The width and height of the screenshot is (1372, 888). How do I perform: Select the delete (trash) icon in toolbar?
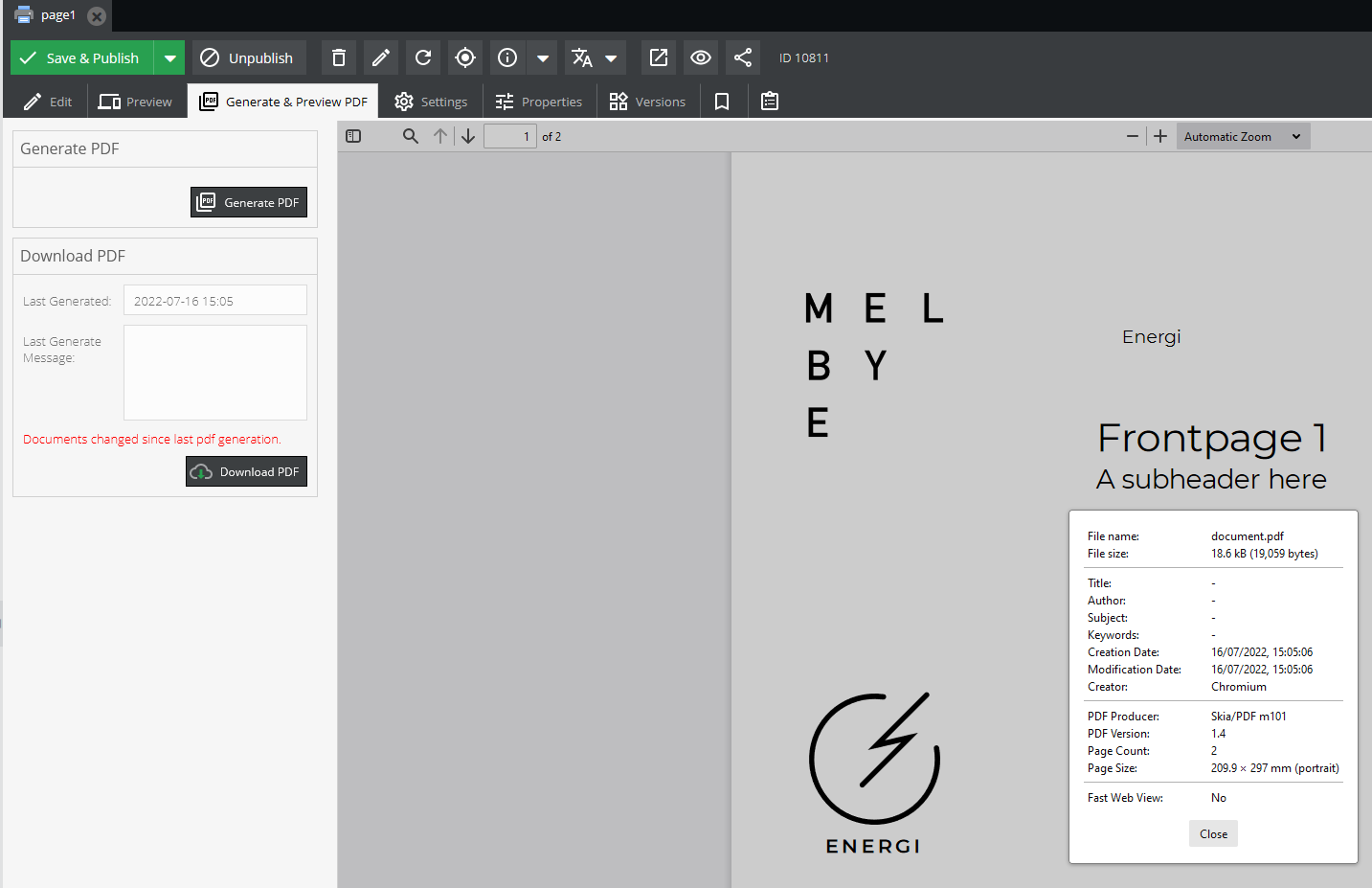coord(338,57)
